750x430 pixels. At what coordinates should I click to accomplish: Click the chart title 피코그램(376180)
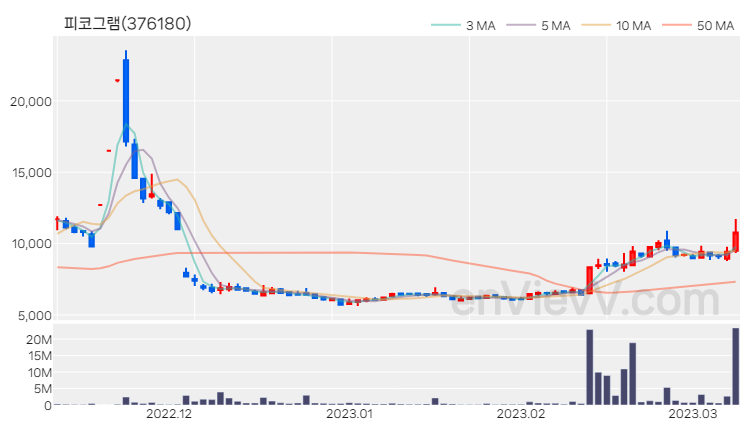(128, 23)
